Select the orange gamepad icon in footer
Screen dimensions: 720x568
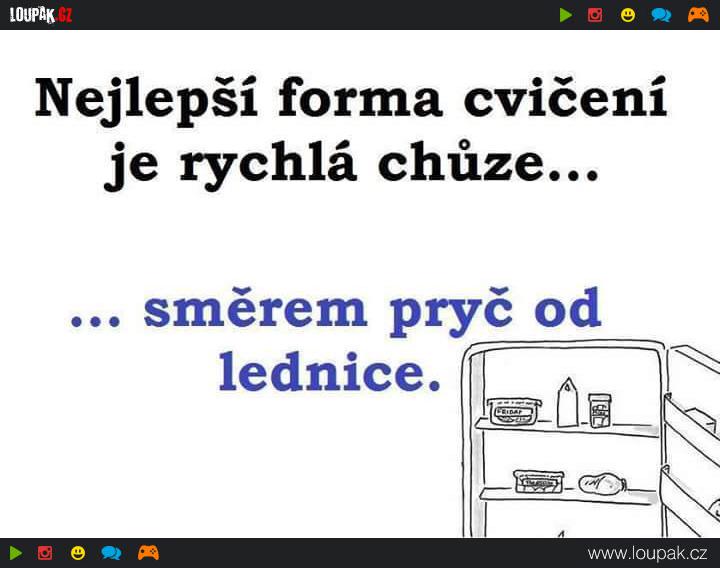pos(148,553)
